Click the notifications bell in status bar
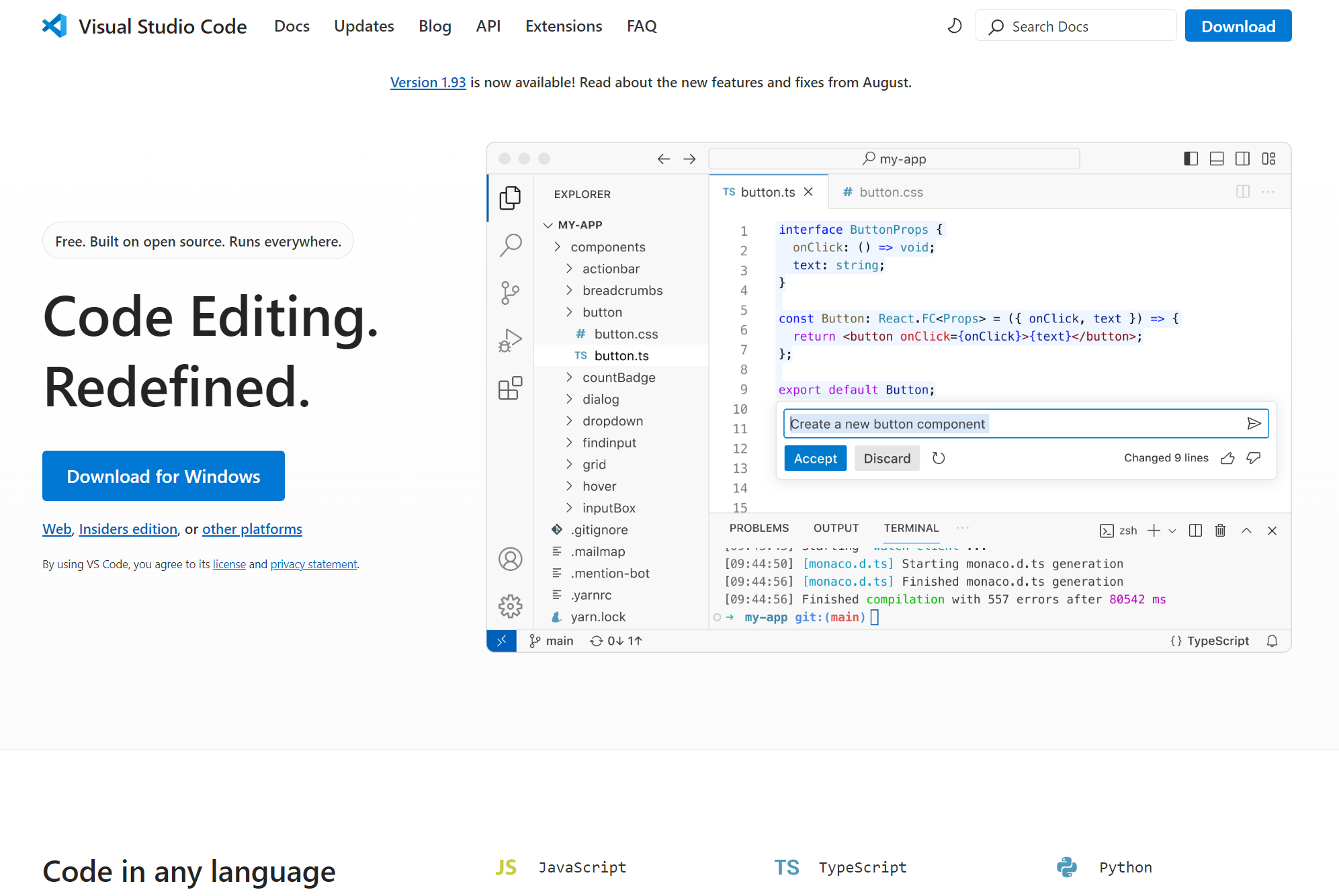Screen dimensions: 1339x896 pos(1272,641)
